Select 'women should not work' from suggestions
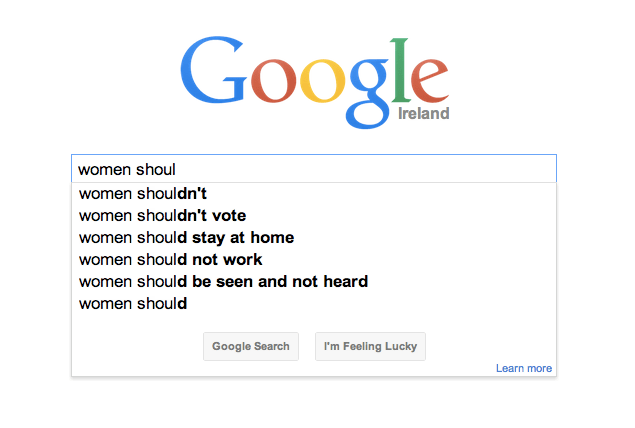 [170, 259]
